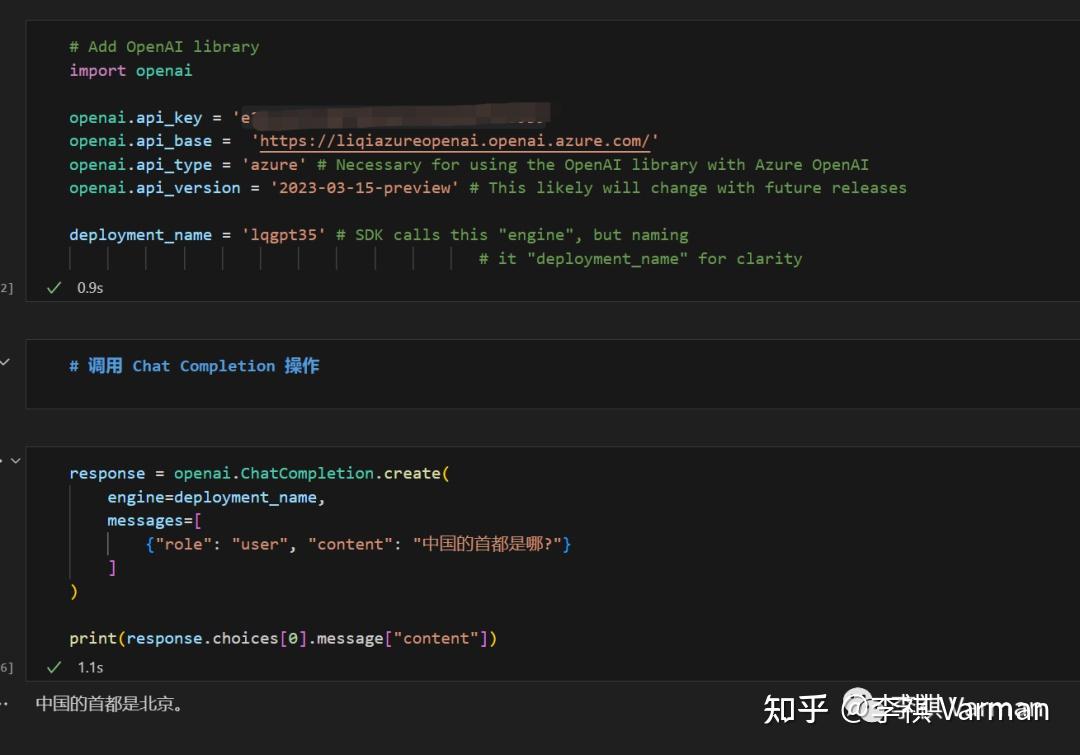Collapse the 调用 Chat Completion markdown cell

(x=4, y=362)
